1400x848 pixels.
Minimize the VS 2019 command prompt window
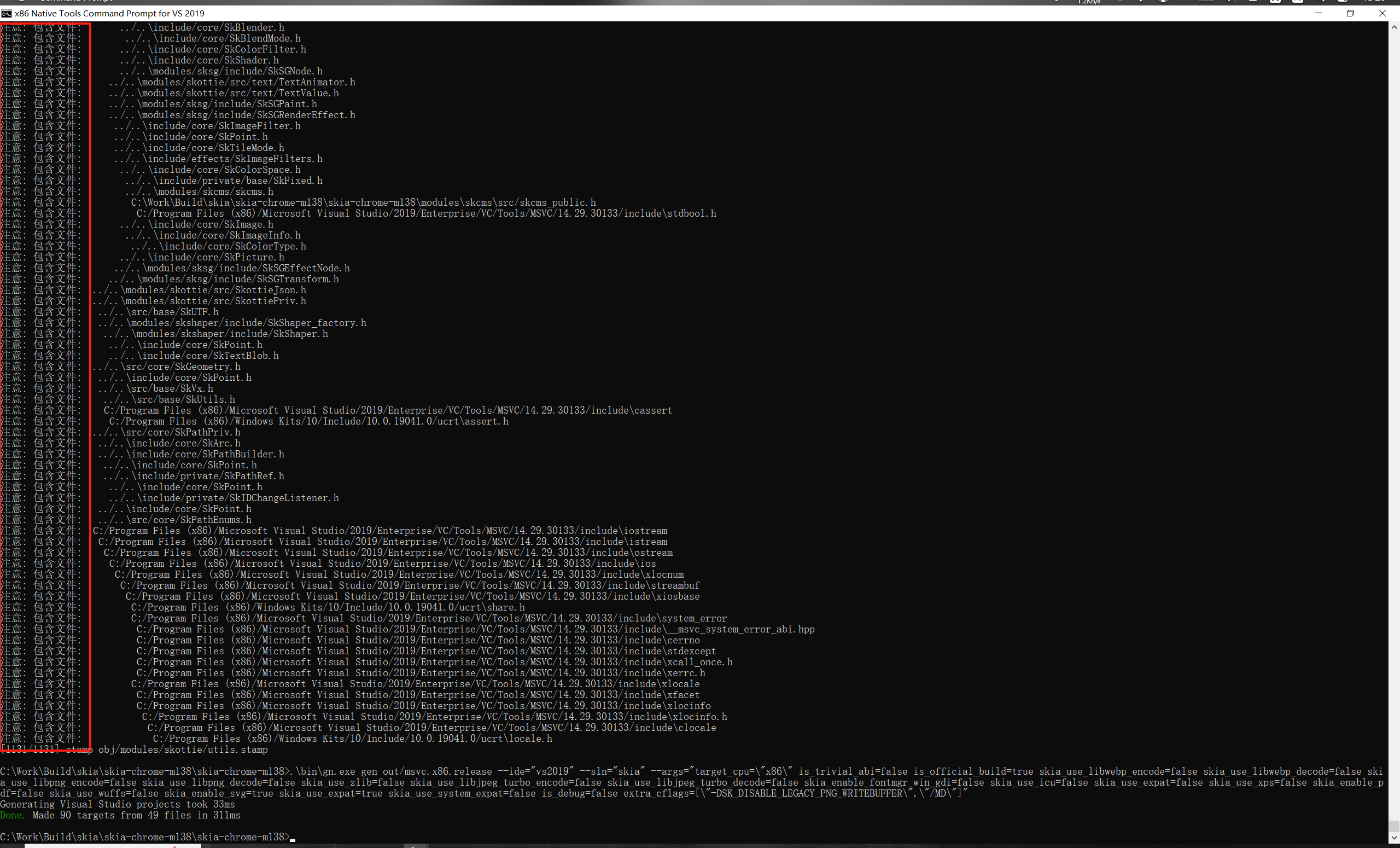[x=1318, y=13]
